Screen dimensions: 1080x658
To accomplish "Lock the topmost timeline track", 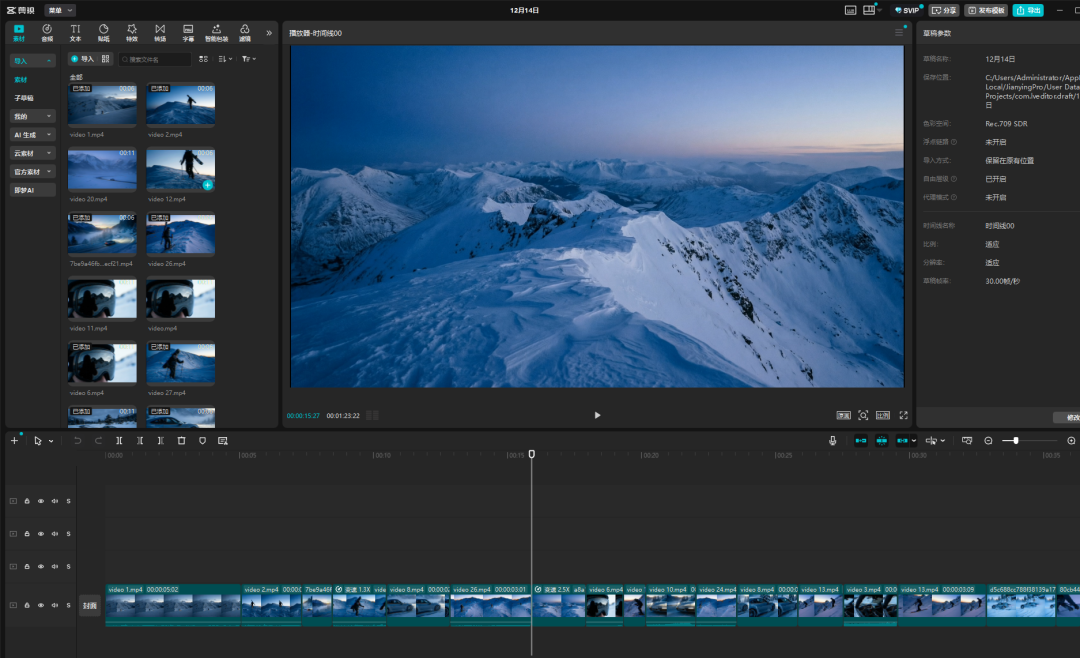I will tap(27, 501).
